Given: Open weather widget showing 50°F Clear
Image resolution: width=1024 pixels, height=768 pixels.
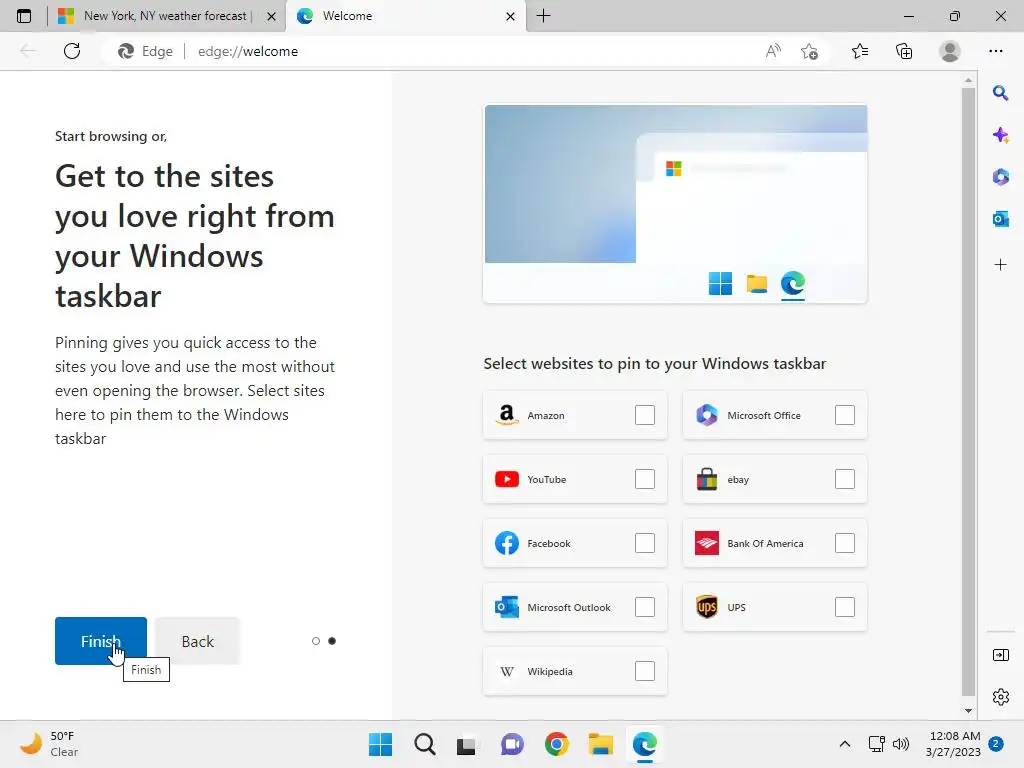Looking at the screenshot, I should 49,744.
